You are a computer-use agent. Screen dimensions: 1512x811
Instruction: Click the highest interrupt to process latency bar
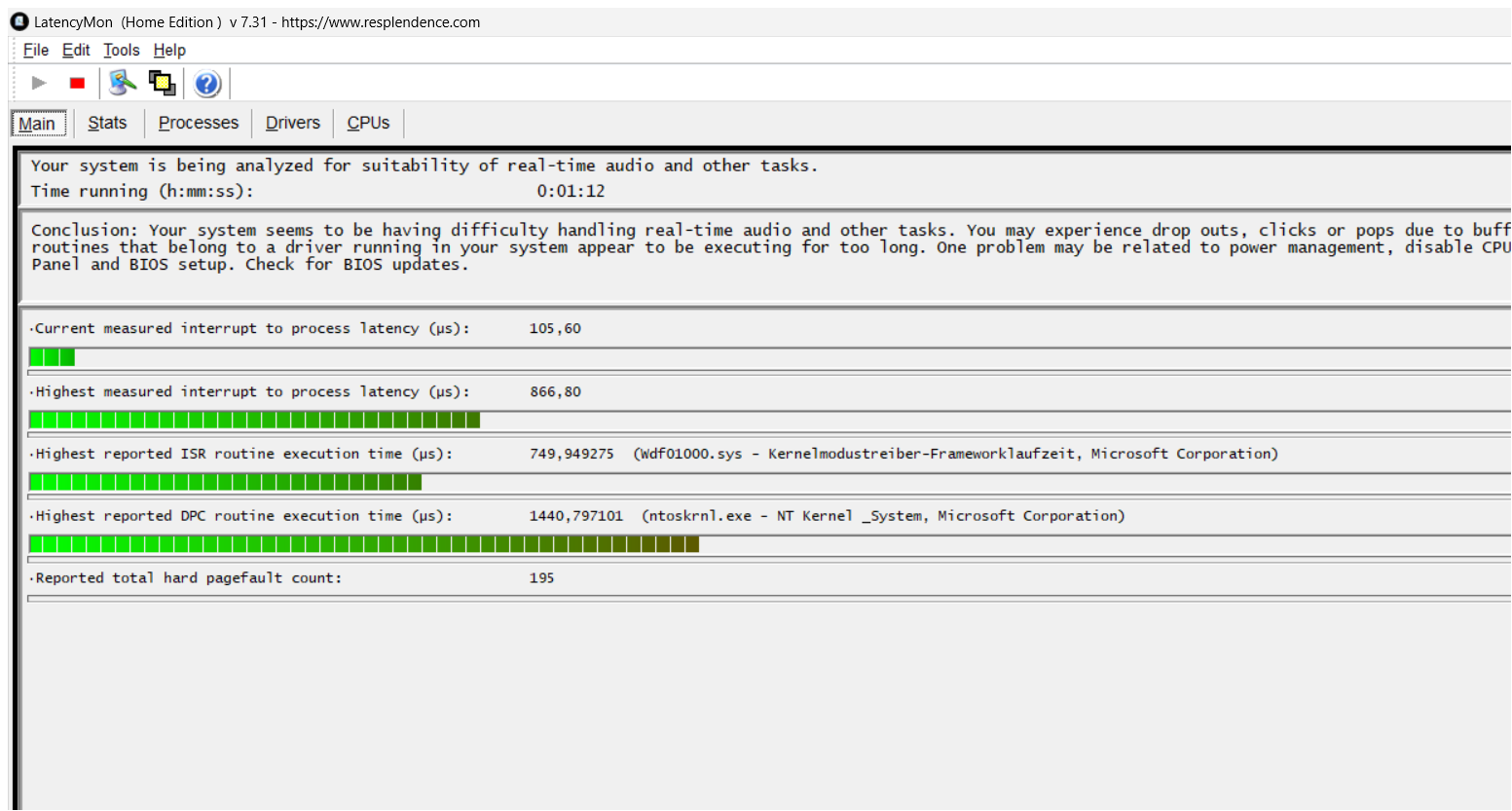click(x=255, y=420)
